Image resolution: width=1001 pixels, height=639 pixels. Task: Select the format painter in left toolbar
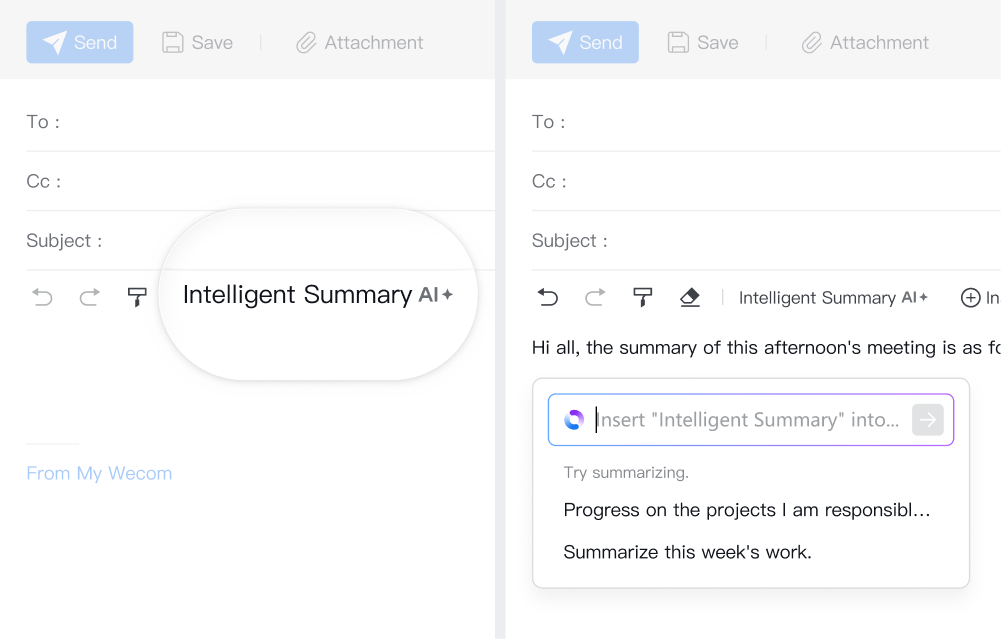click(137, 297)
